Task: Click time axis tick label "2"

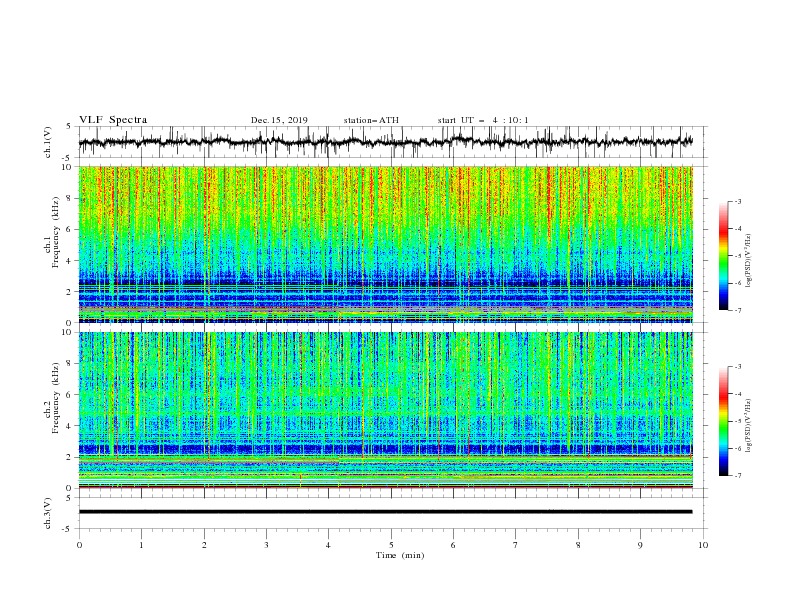Action: [x=204, y=545]
